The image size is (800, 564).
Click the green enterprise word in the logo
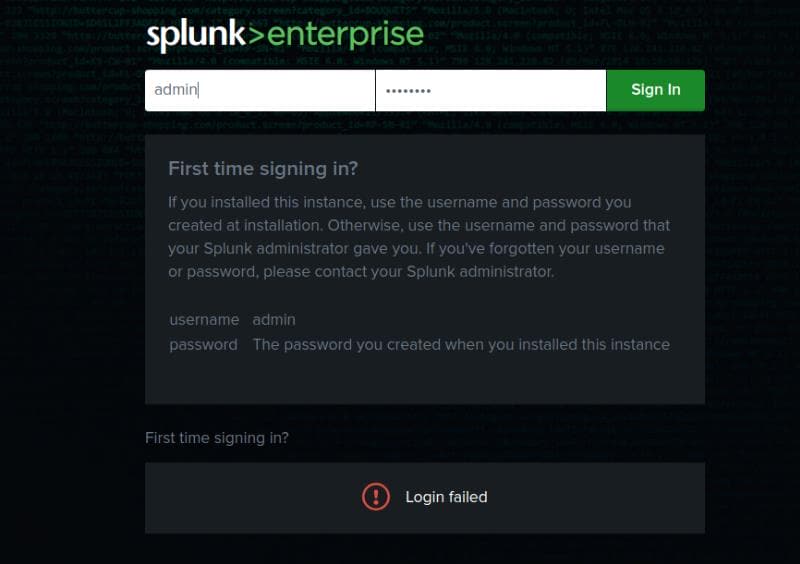point(345,35)
